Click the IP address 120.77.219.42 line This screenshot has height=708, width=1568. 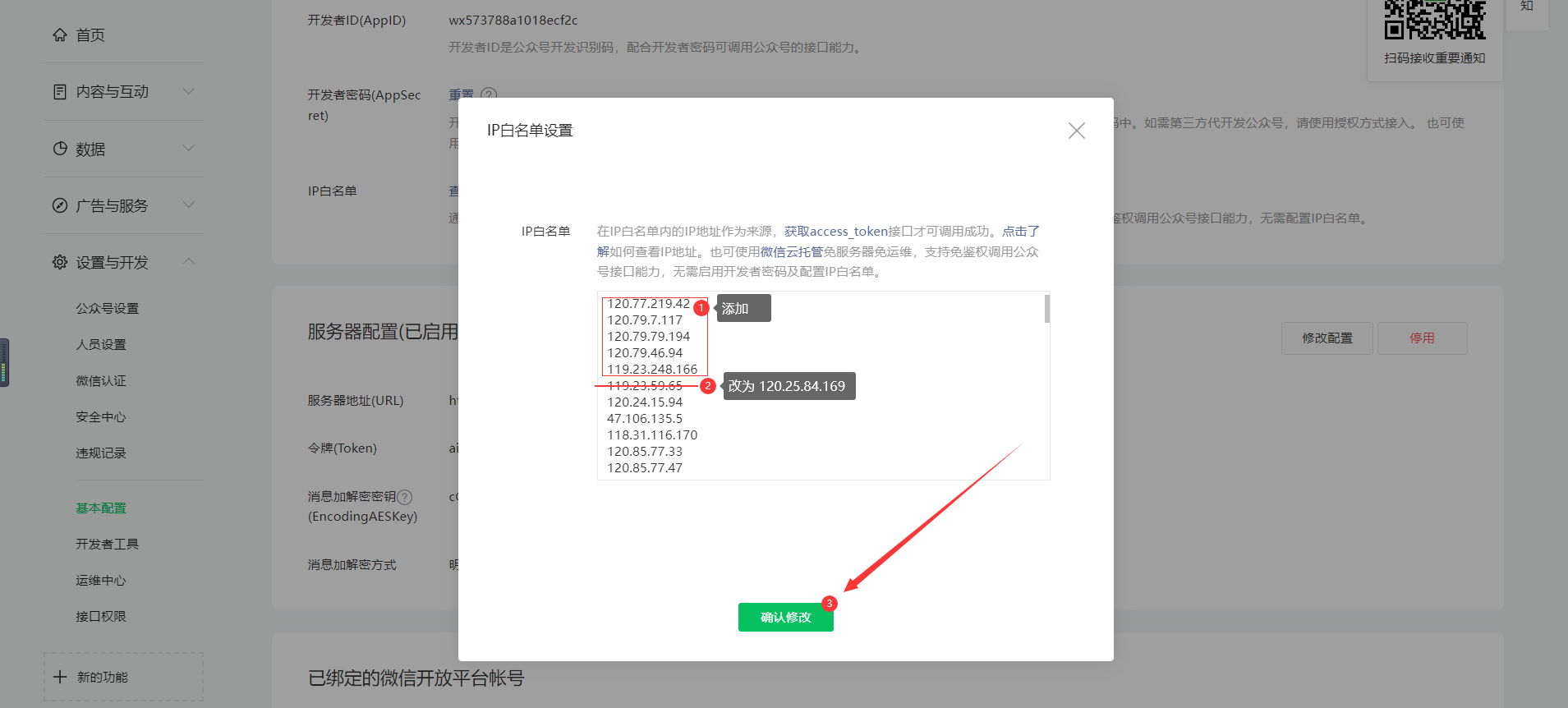649,304
